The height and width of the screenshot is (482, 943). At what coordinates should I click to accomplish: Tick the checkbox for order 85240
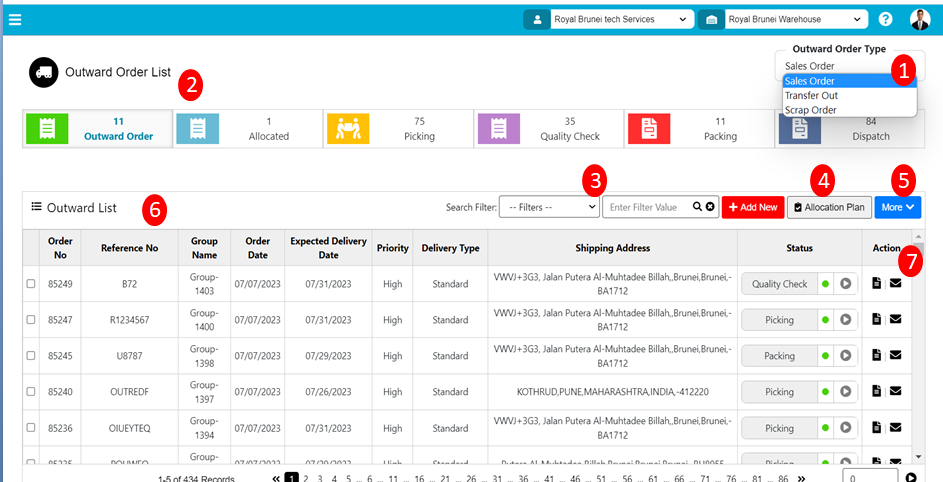tap(31, 391)
